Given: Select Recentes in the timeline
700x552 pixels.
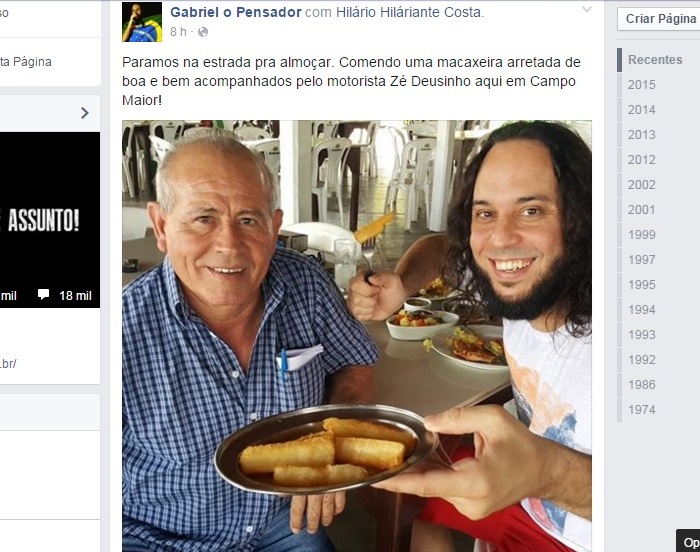Looking at the screenshot, I should tap(655, 59).
